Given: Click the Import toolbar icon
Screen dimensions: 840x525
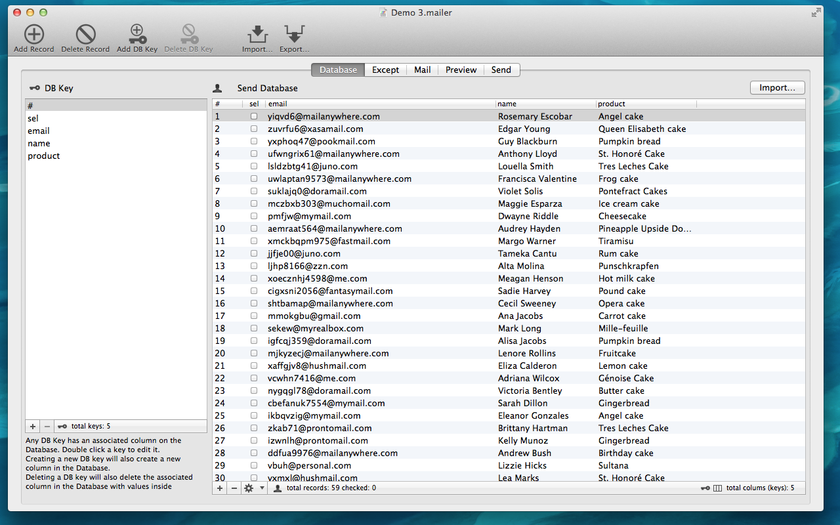Looking at the screenshot, I should click(256, 36).
